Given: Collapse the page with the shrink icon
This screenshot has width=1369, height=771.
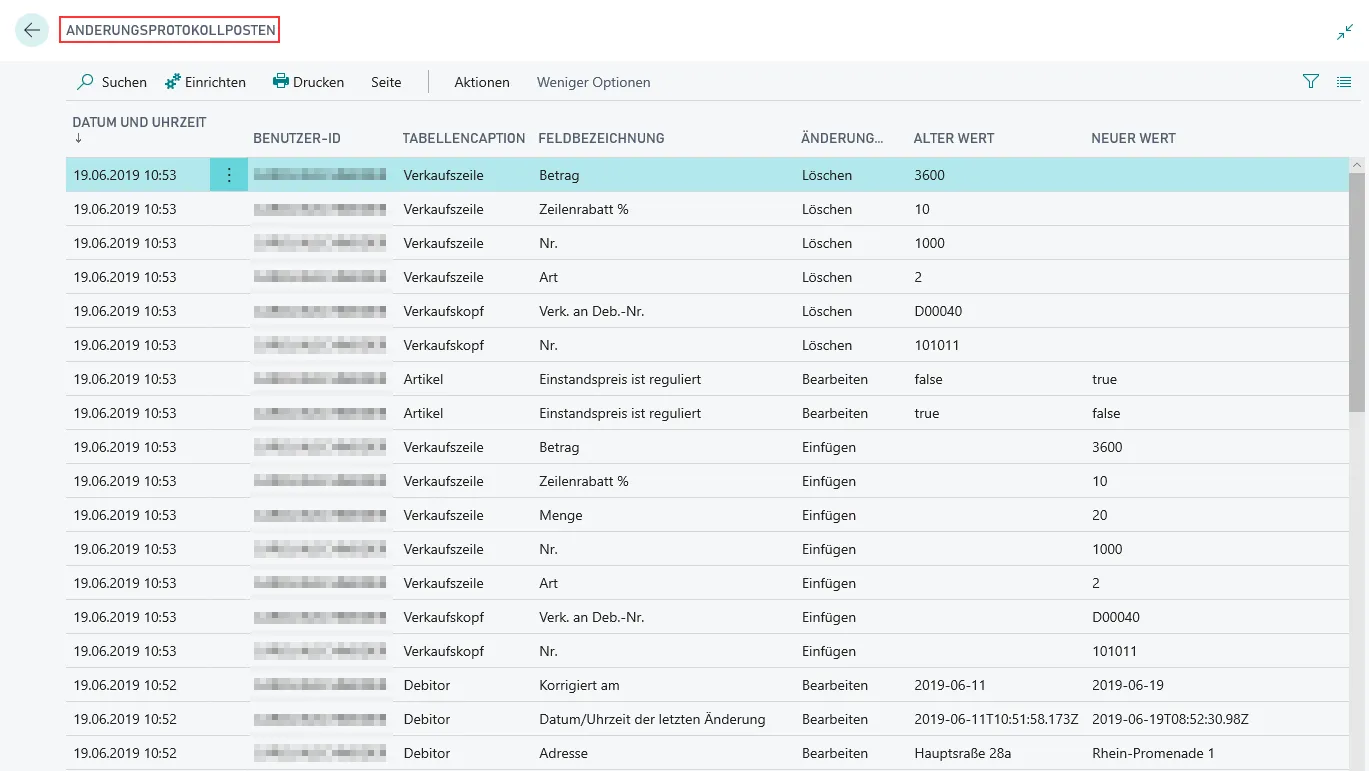Looking at the screenshot, I should click(x=1344, y=32).
